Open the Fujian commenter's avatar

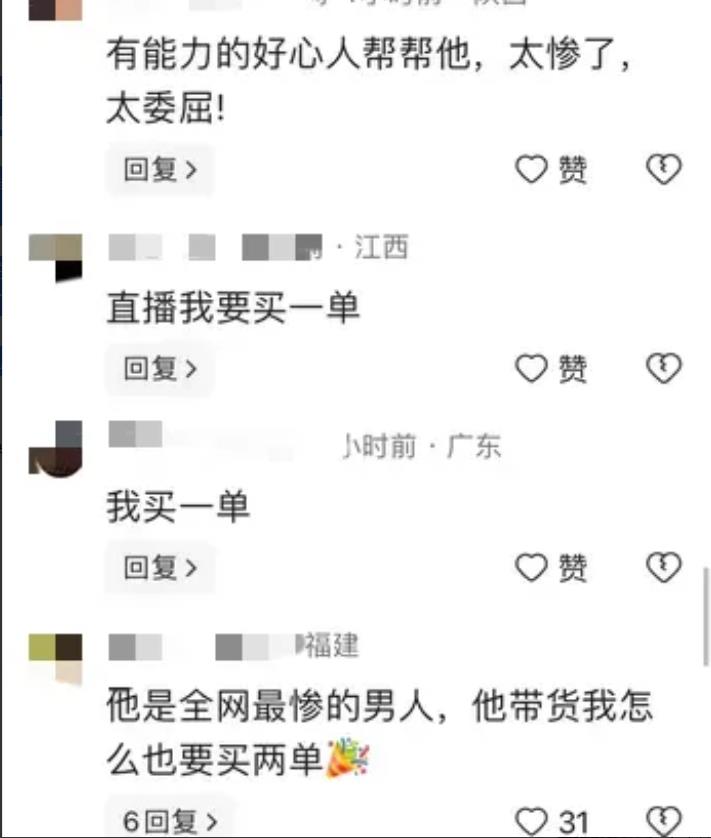point(55,658)
